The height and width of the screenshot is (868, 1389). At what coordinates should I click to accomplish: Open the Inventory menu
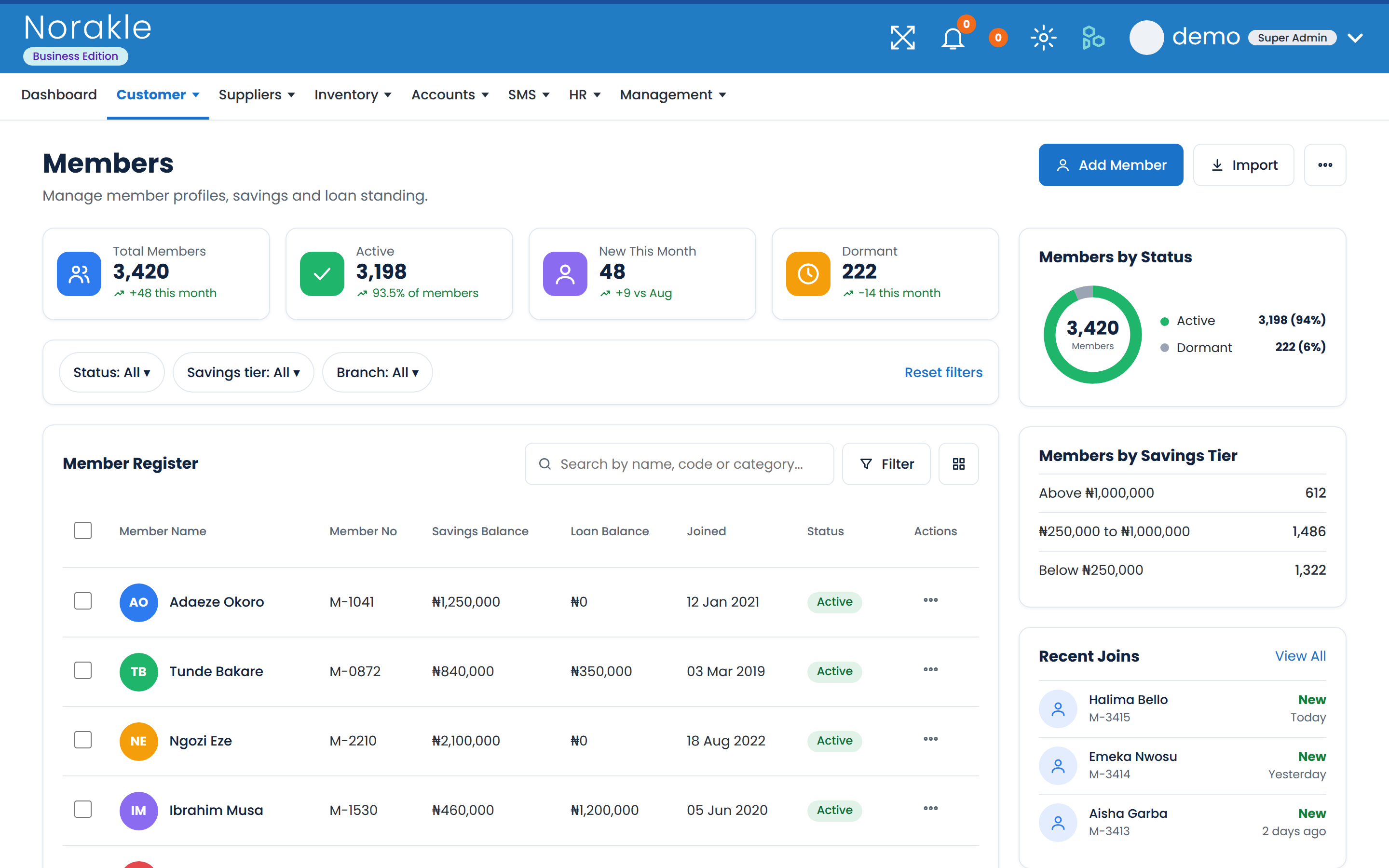(353, 95)
